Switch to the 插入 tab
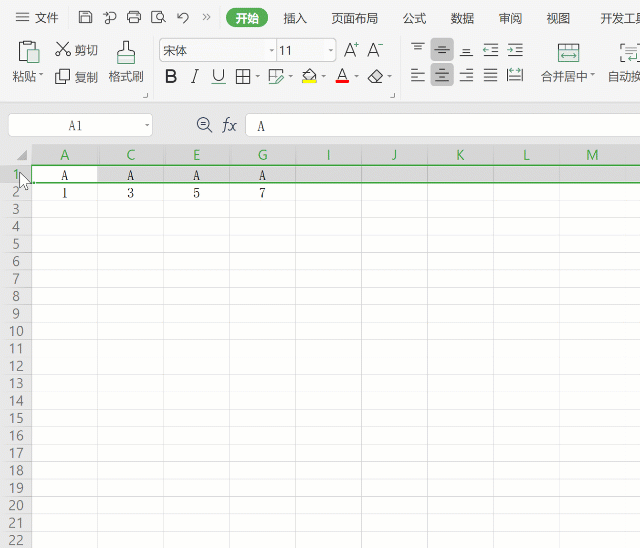Image resolution: width=640 pixels, height=548 pixels. (x=295, y=18)
